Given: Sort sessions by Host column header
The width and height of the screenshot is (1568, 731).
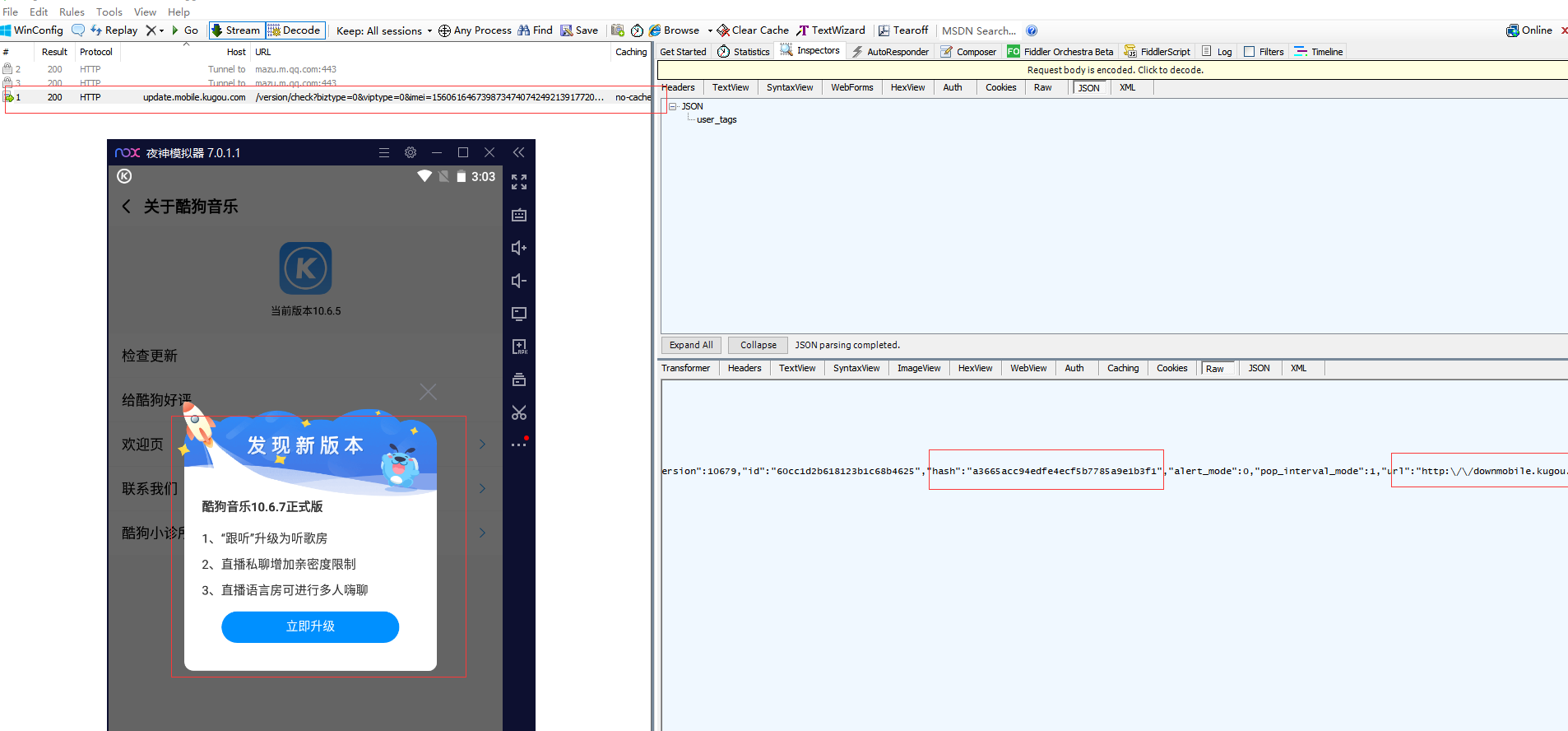Looking at the screenshot, I should [x=236, y=52].
